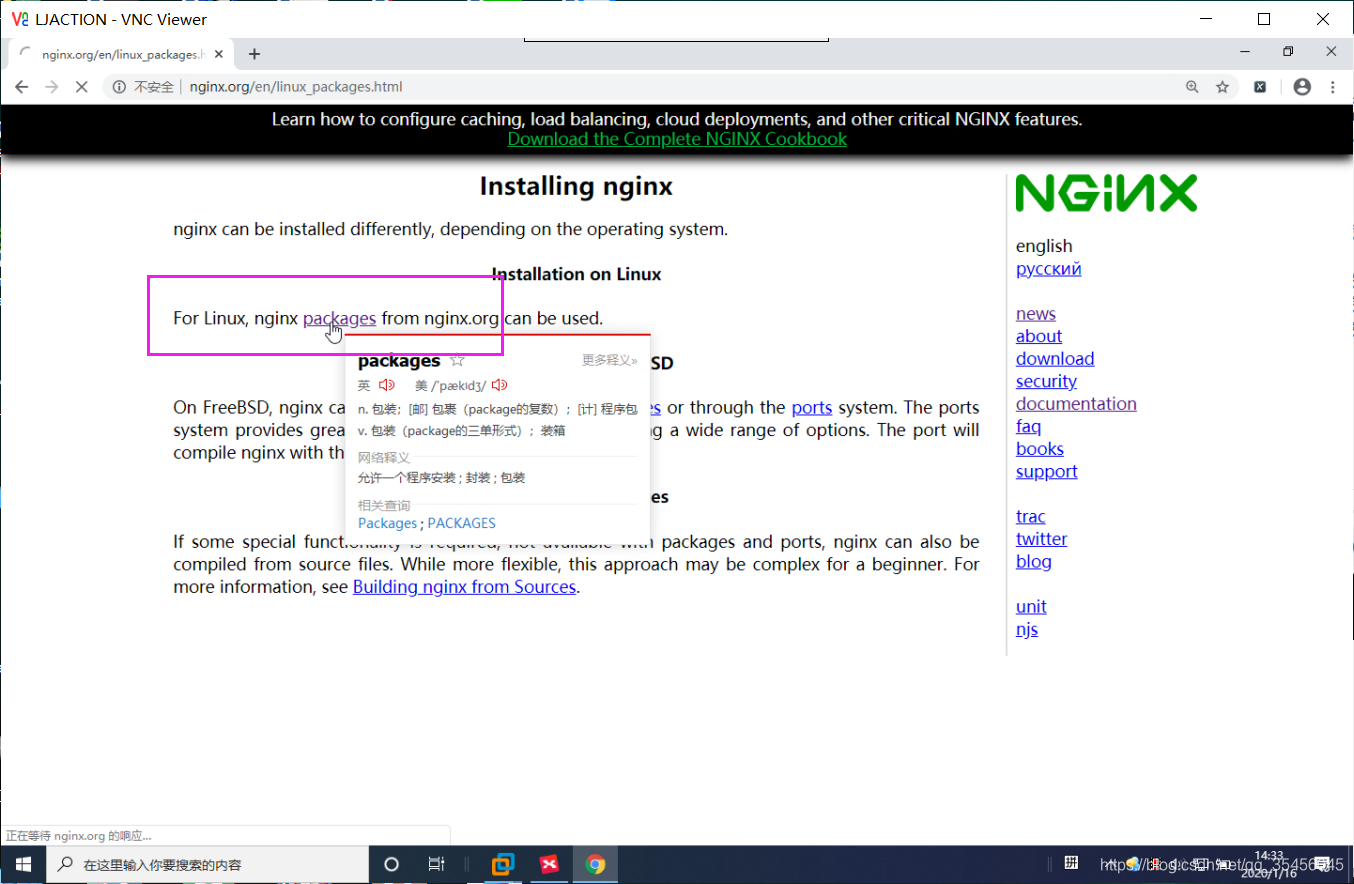Open the red X app on taskbar
Viewport: 1354px width, 884px height.
coord(549,864)
